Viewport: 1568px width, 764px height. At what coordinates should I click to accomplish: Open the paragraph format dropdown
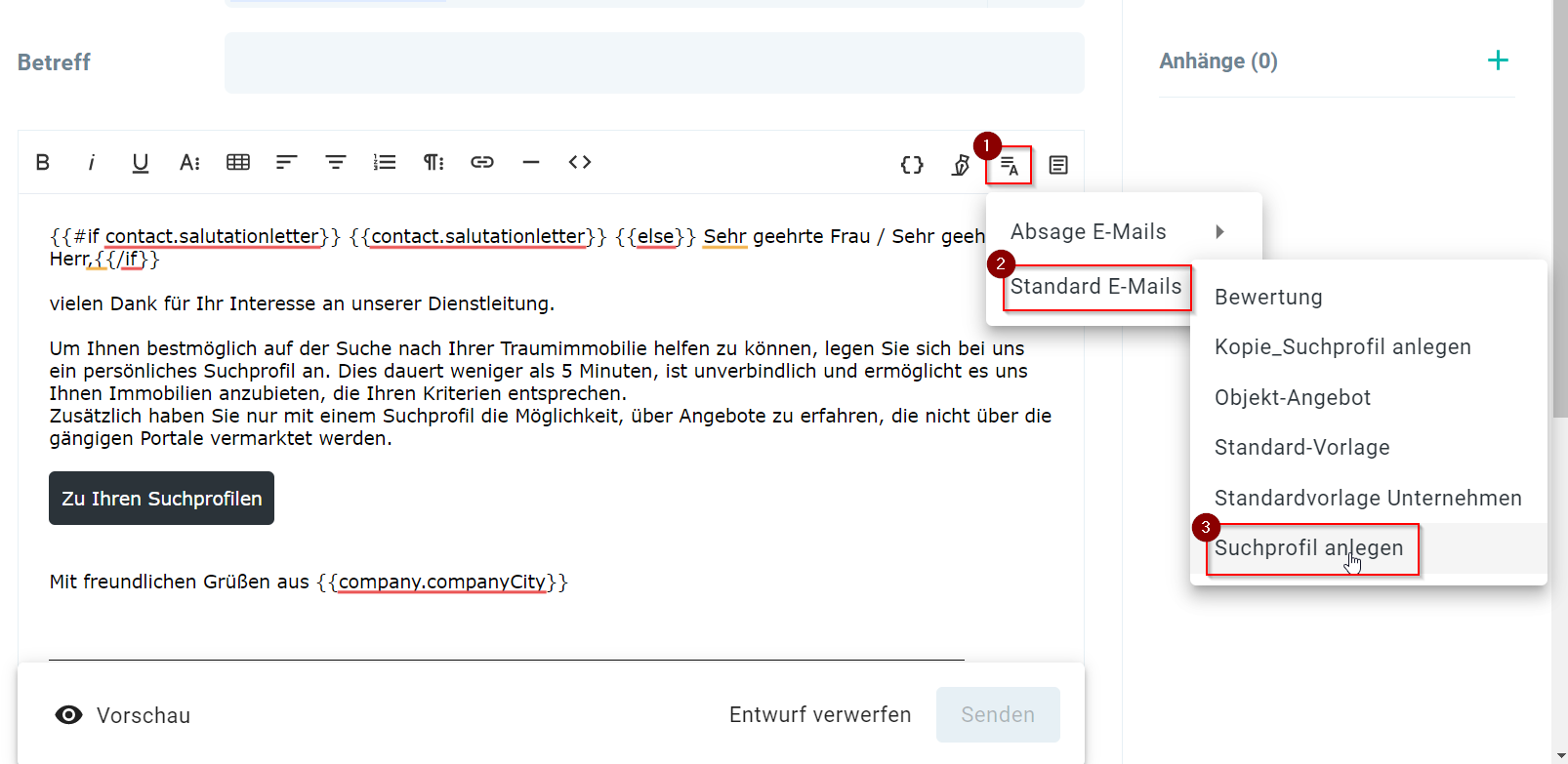click(x=433, y=163)
